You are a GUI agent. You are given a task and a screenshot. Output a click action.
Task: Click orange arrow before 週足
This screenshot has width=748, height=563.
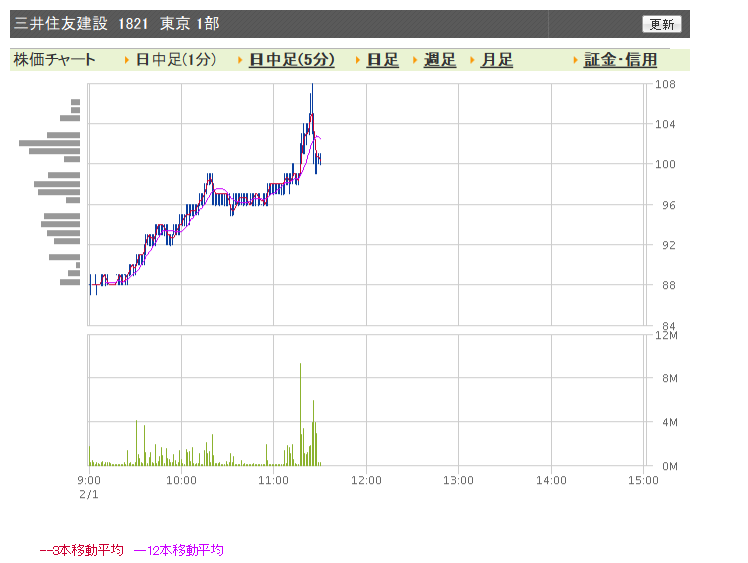[415, 60]
